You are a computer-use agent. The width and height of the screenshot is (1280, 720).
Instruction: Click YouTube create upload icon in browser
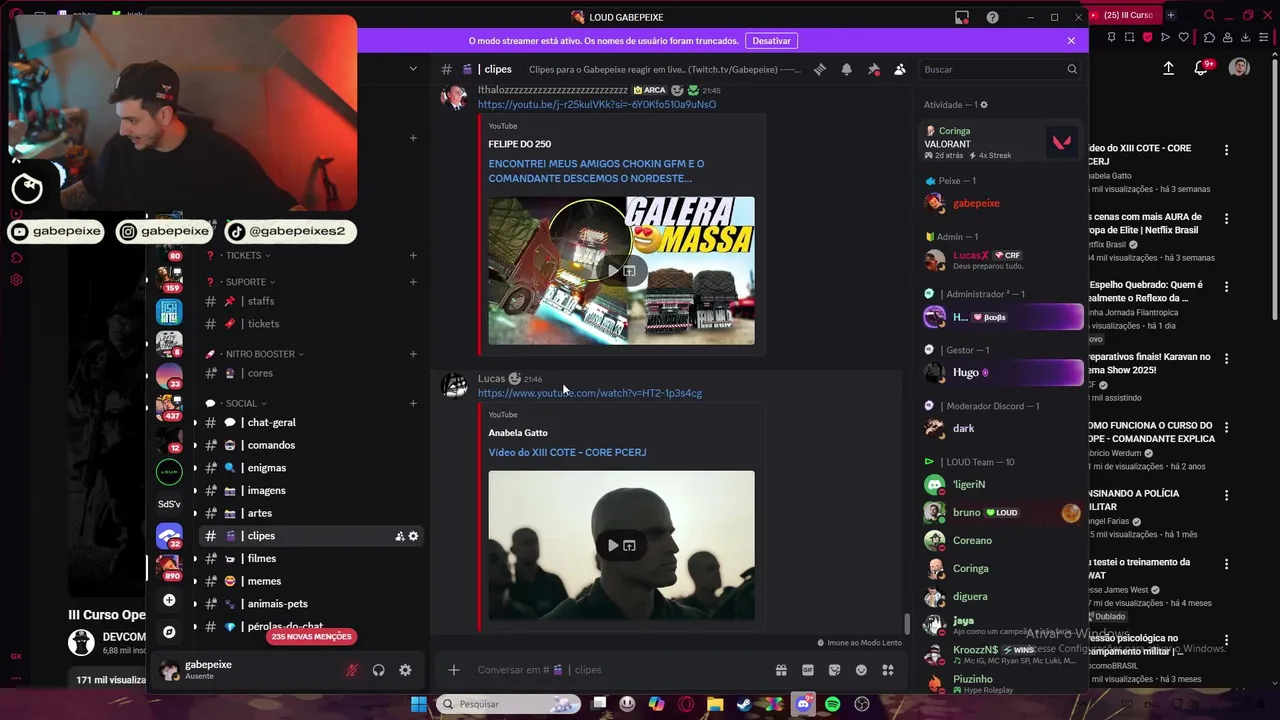coord(1168,68)
